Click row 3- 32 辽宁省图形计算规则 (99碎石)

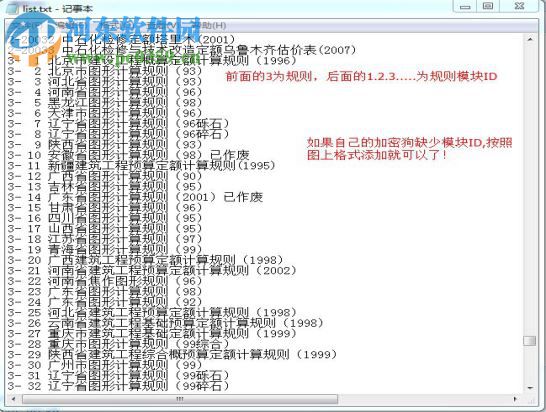click(x=118, y=386)
